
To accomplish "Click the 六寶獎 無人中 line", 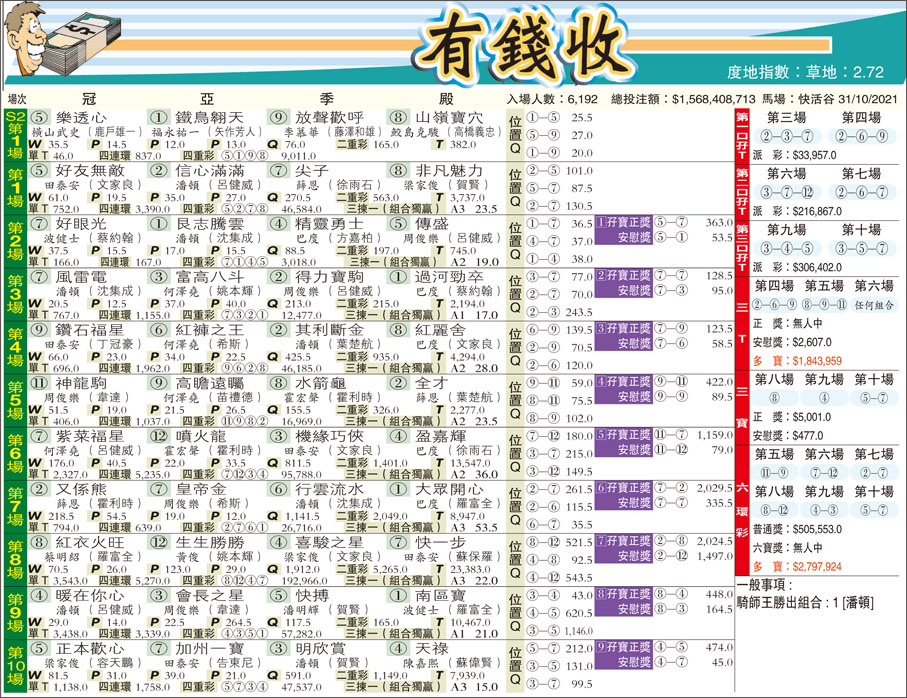I will click(787, 548).
